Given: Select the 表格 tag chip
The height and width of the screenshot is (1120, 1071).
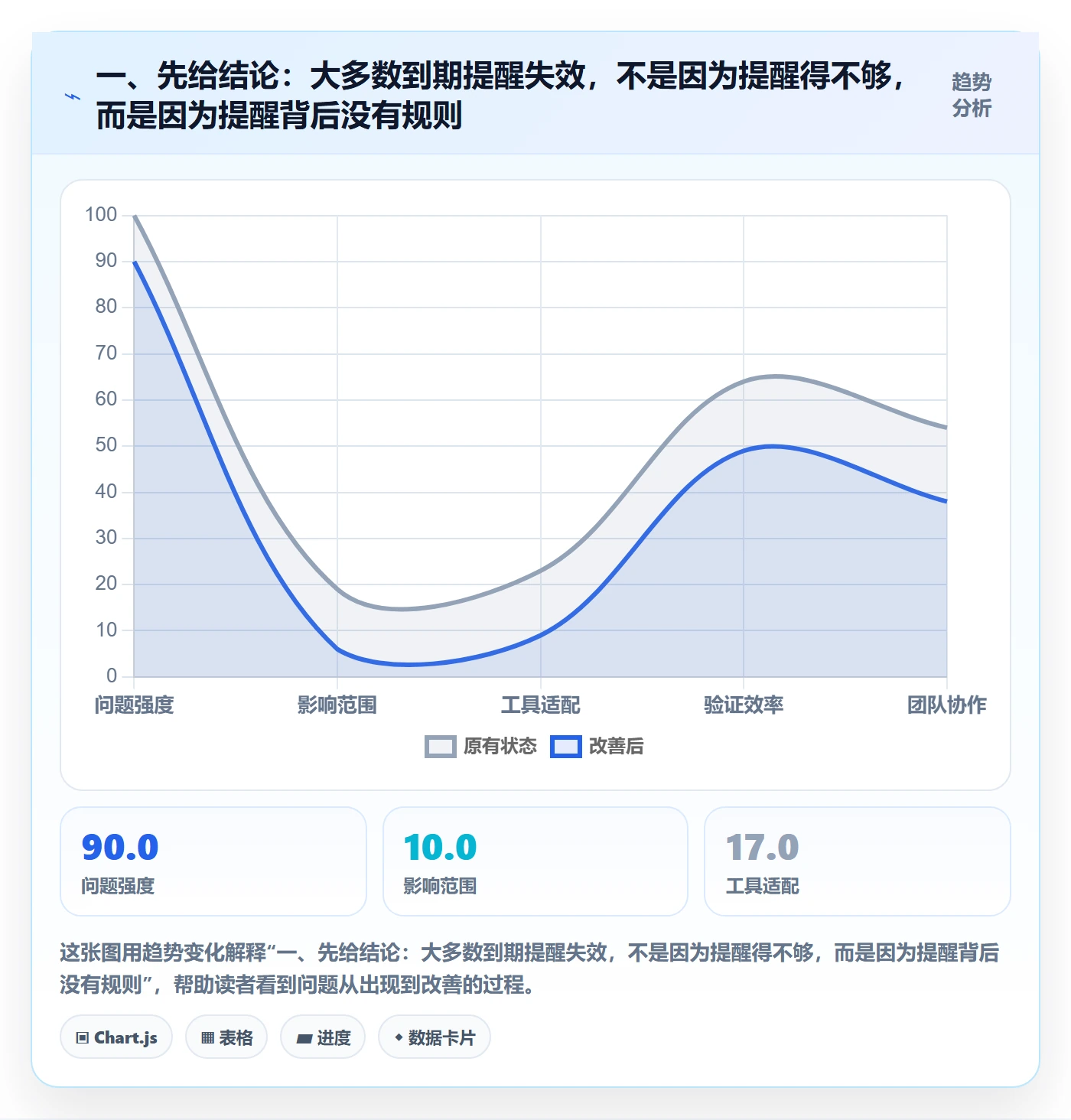Looking at the screenshot, I should 226,1037.
